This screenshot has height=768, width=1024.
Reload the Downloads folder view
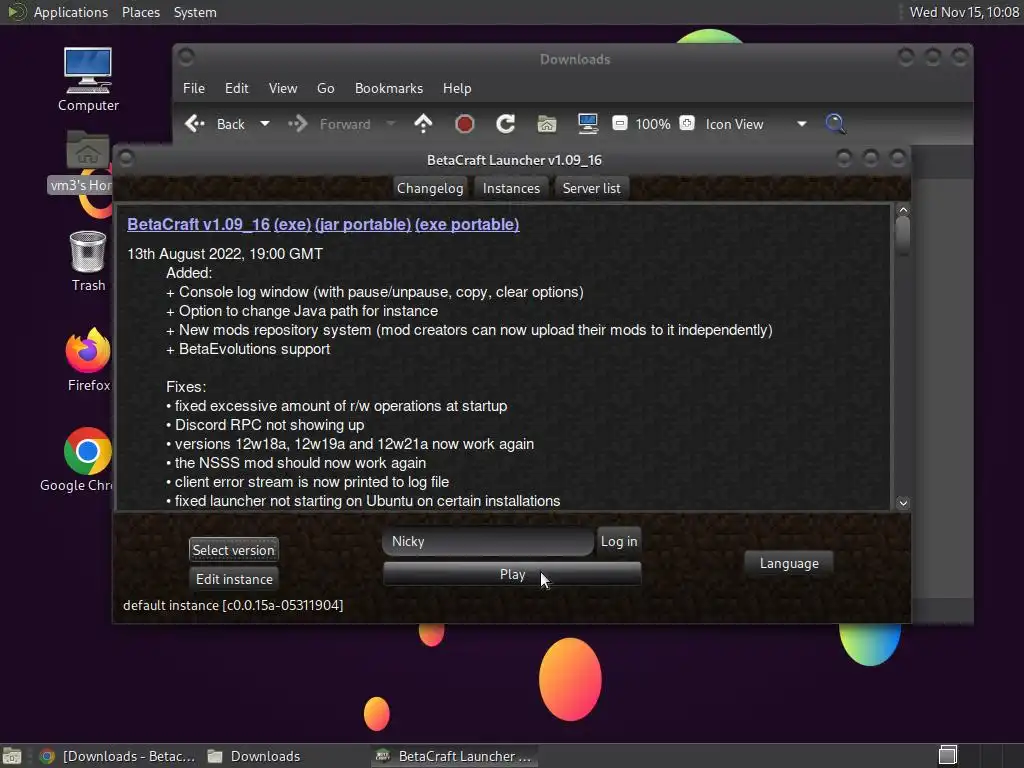tap(505, 123)
